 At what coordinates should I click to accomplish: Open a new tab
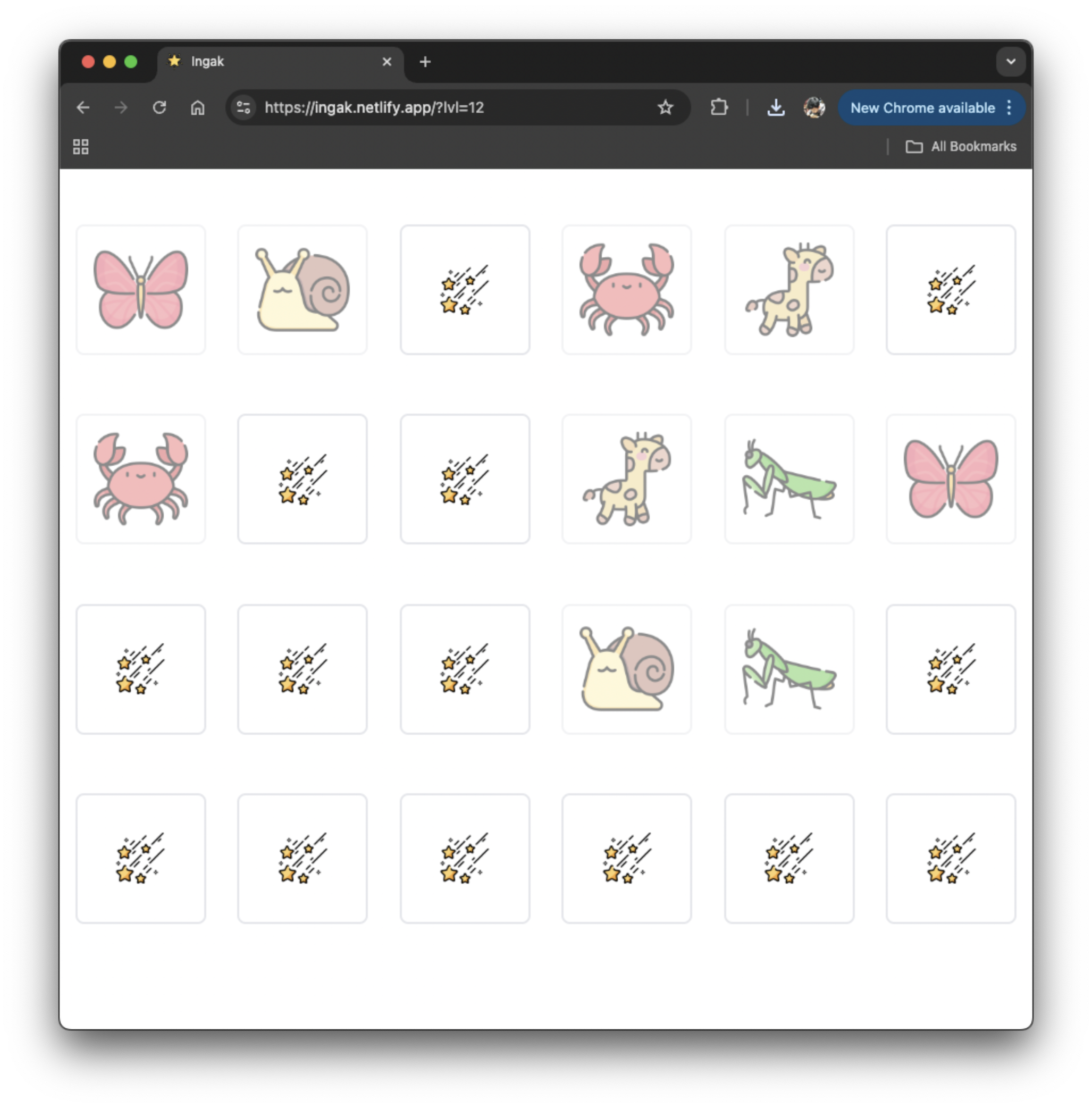tap(425, 62)
